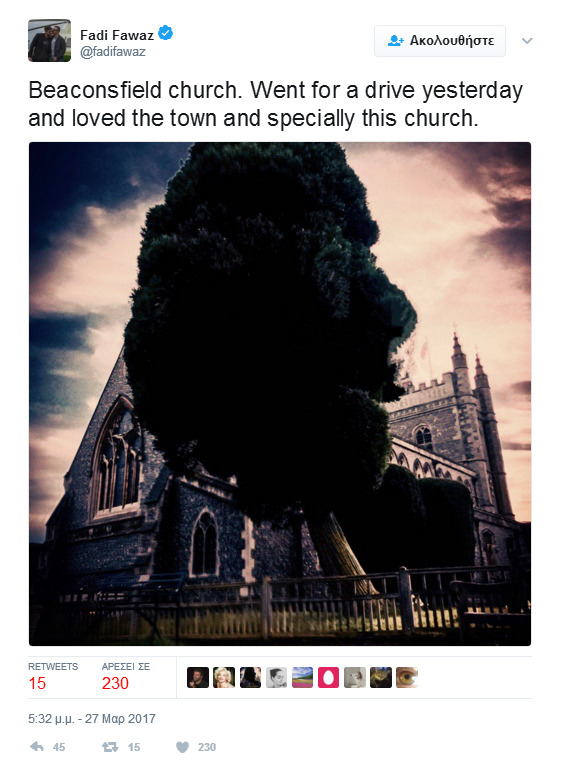Open the eye close-up liker avatar
The width and height of the screenshot is (563, 784).
tap(406, 678)
